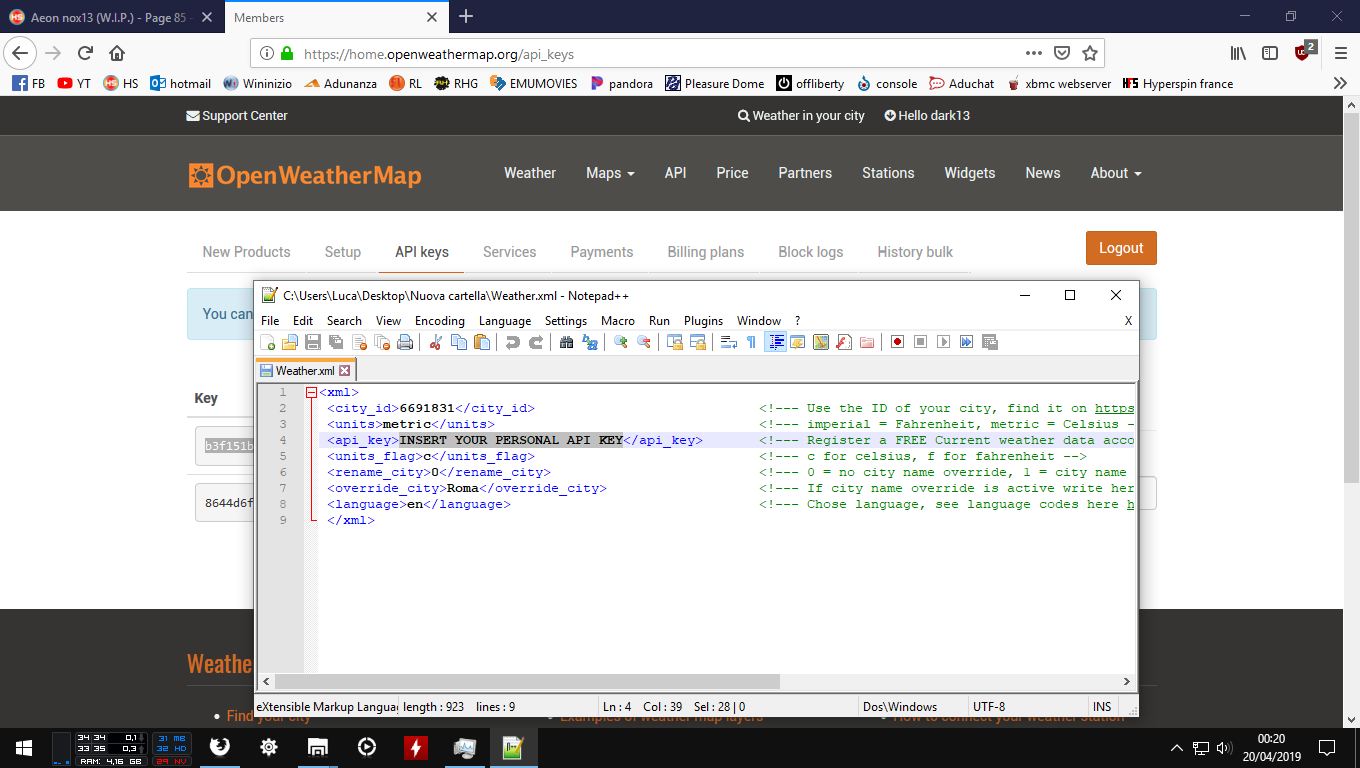Click the Start Recording macro icon
Viewport: 1360px width, 768px height.
coord(897,342)
